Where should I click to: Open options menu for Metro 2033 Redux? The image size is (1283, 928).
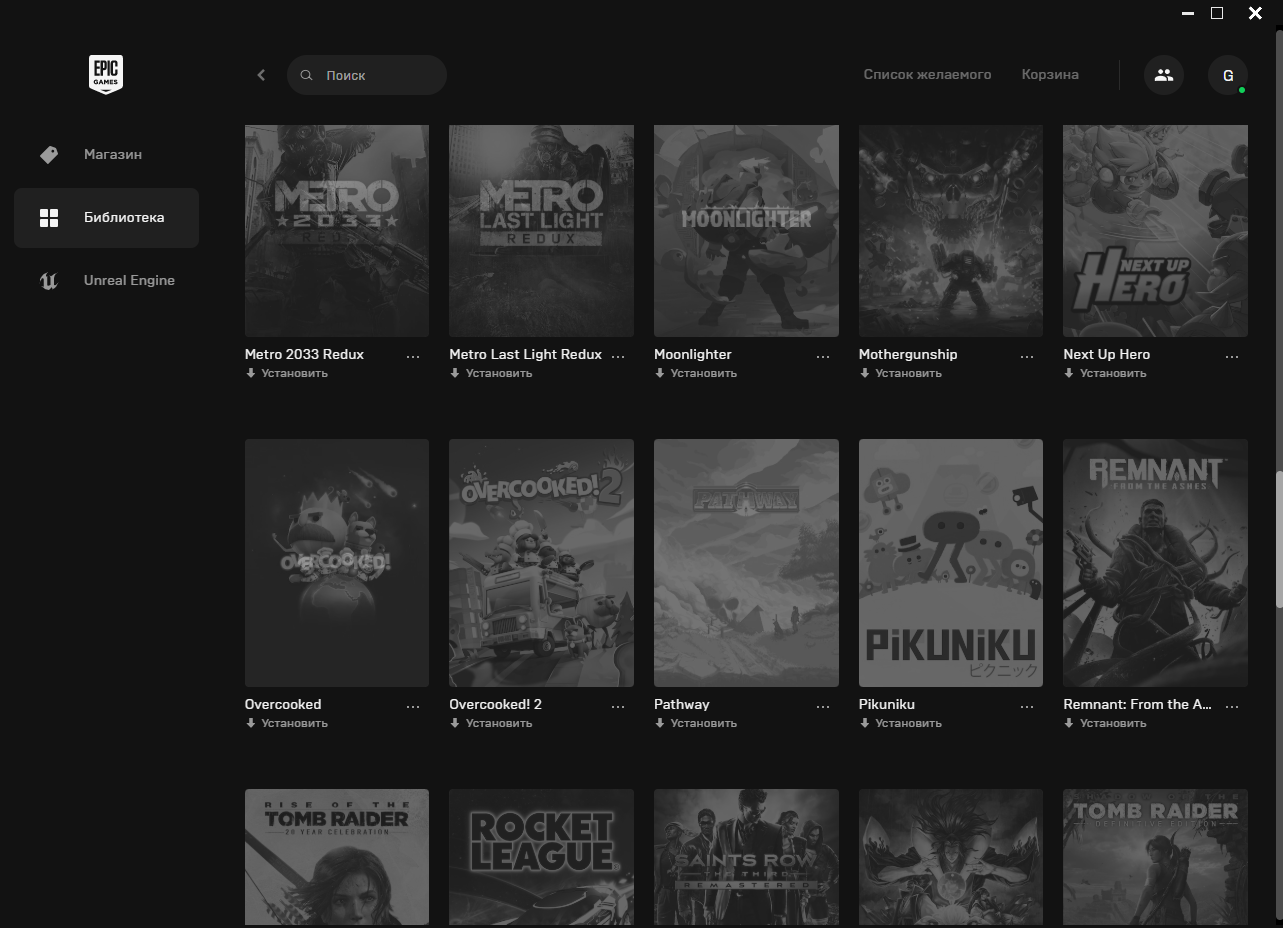tap(413, 356)
